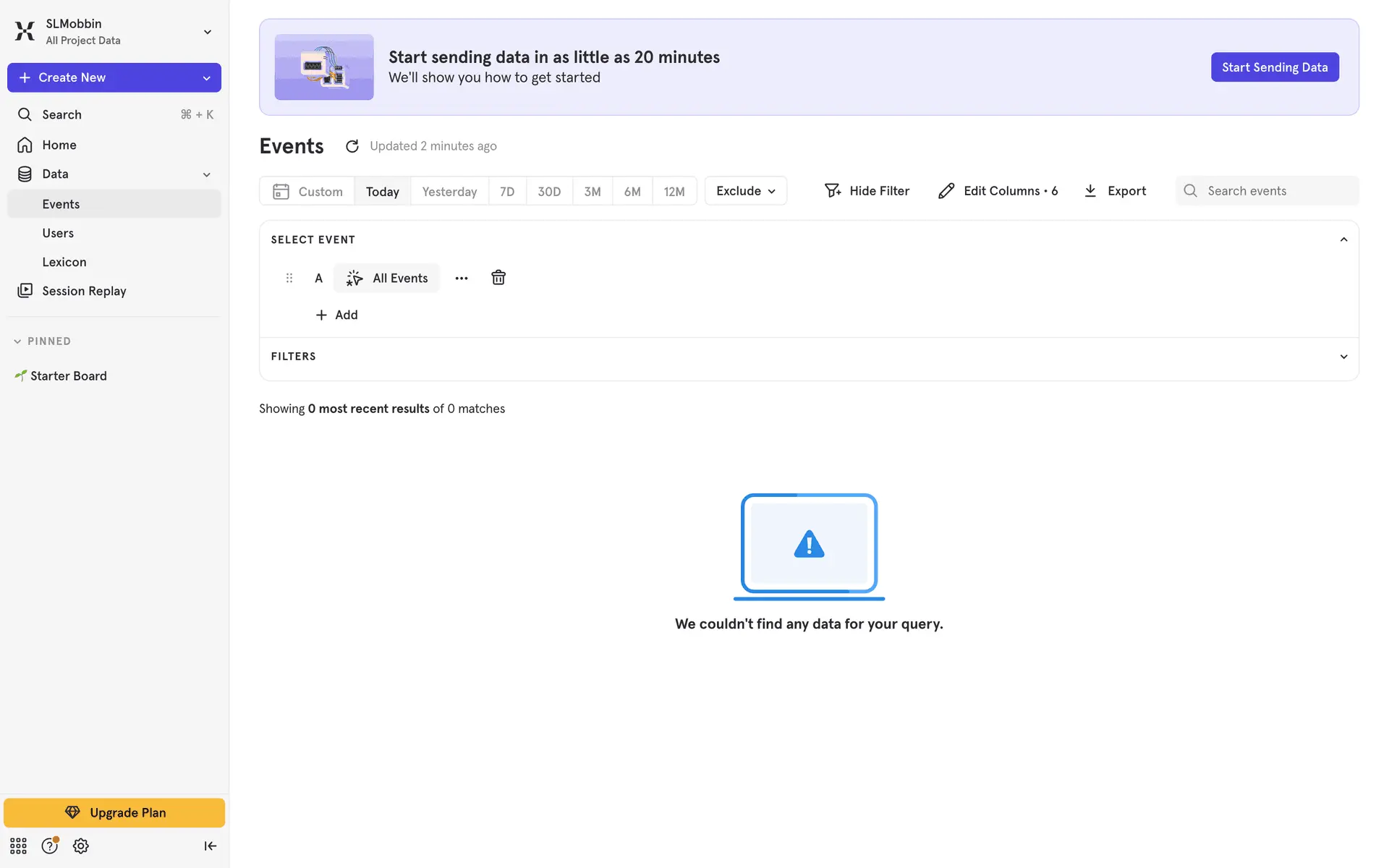The image size is (1389, 868).
Task: Collapse the Pinned section
Action: (x=17, y=341)
